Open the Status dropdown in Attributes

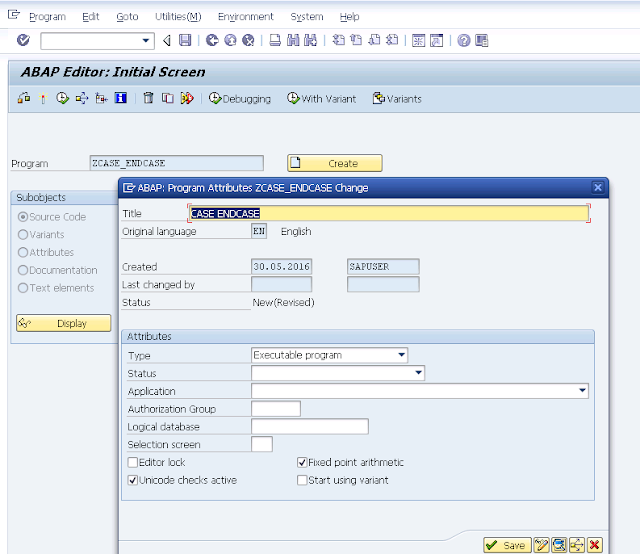338,373
